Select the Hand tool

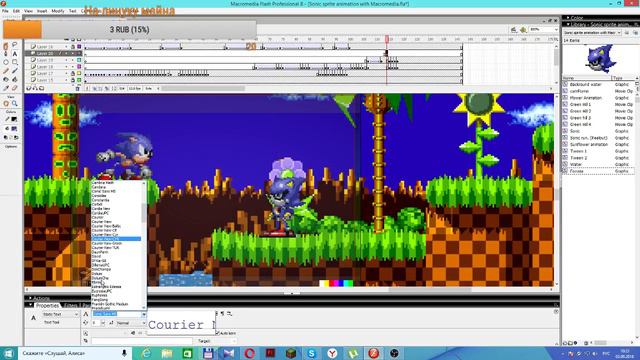click(x=6, y=104)
